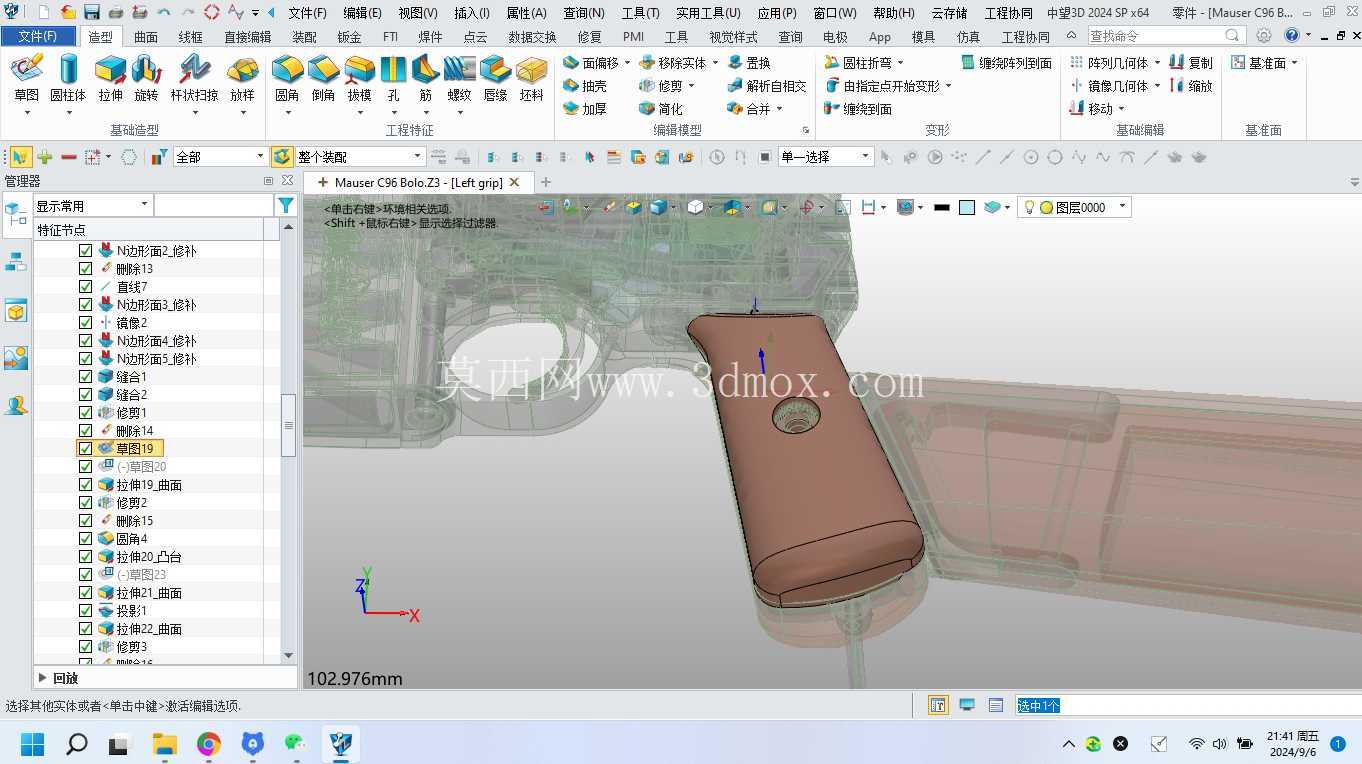Switch to the 曲面 ribbon tab
Image resolution: width=1362 pixels, height=764 pixels.
click(146, 37)
